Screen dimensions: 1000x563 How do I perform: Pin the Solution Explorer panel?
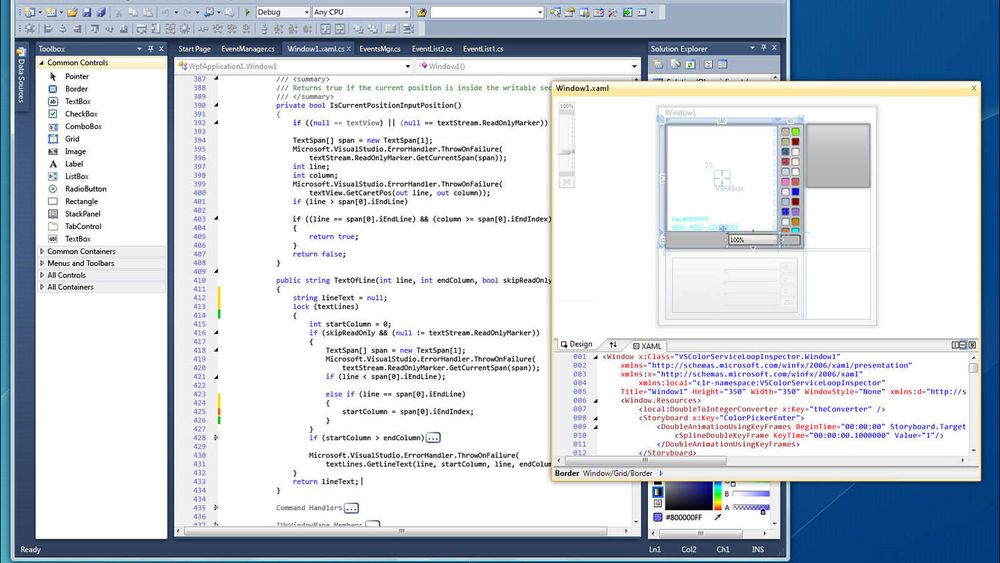point(763,48)
